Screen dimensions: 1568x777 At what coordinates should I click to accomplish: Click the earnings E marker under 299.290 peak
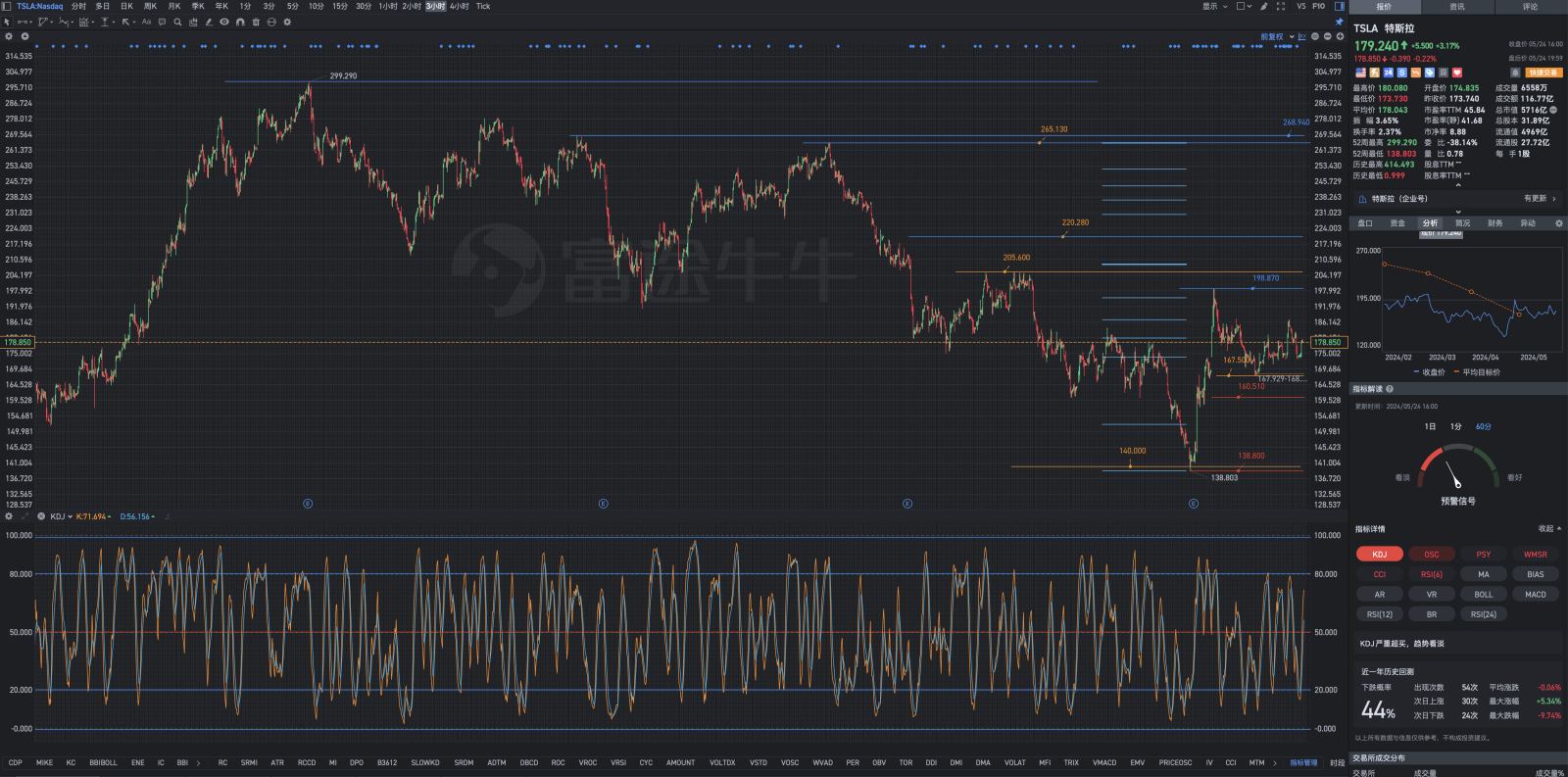pyautogui.click(x=308, y=504)
